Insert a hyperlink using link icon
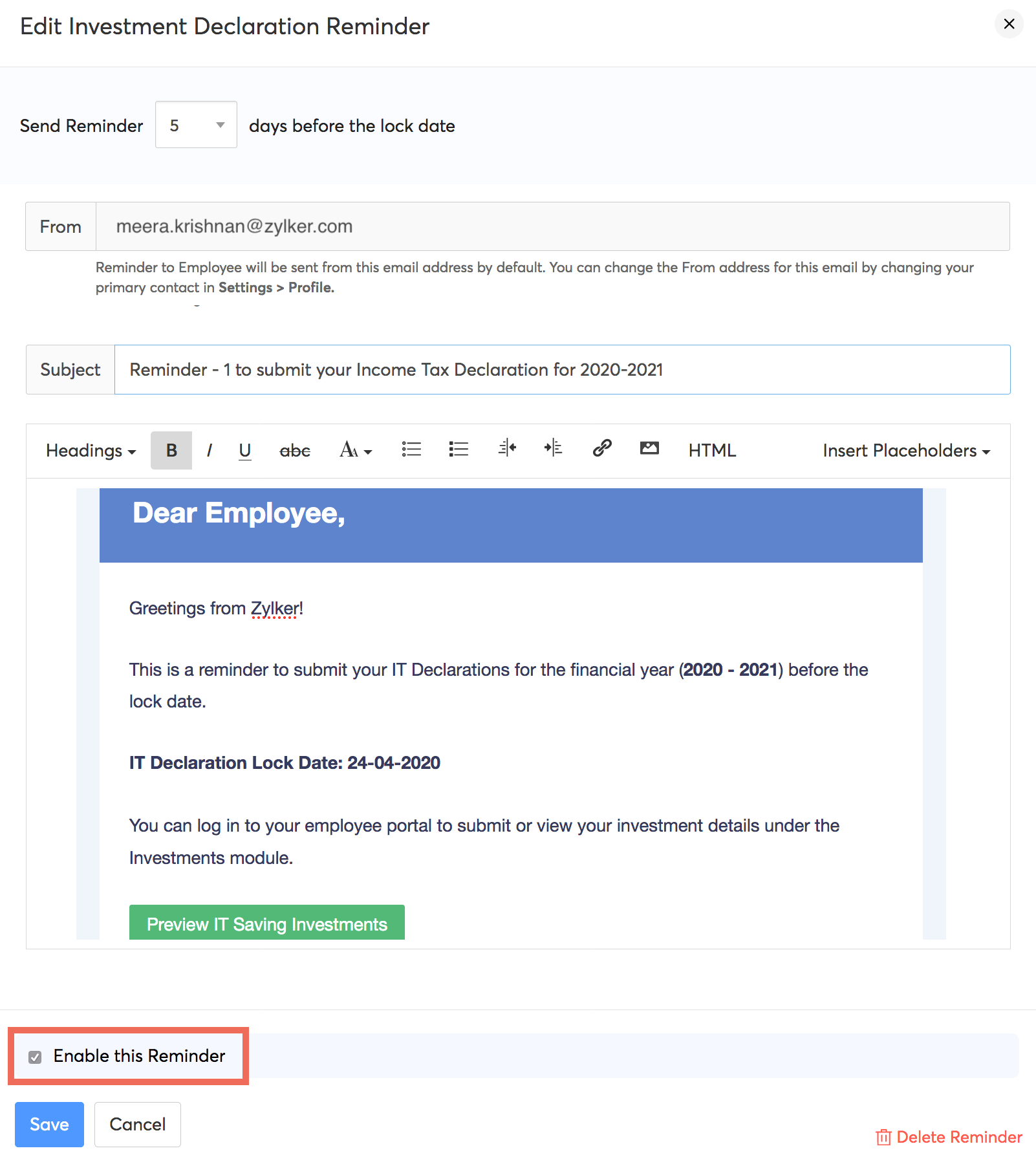The width and height of the screenshot is (1036, 1155). [602, 448]
